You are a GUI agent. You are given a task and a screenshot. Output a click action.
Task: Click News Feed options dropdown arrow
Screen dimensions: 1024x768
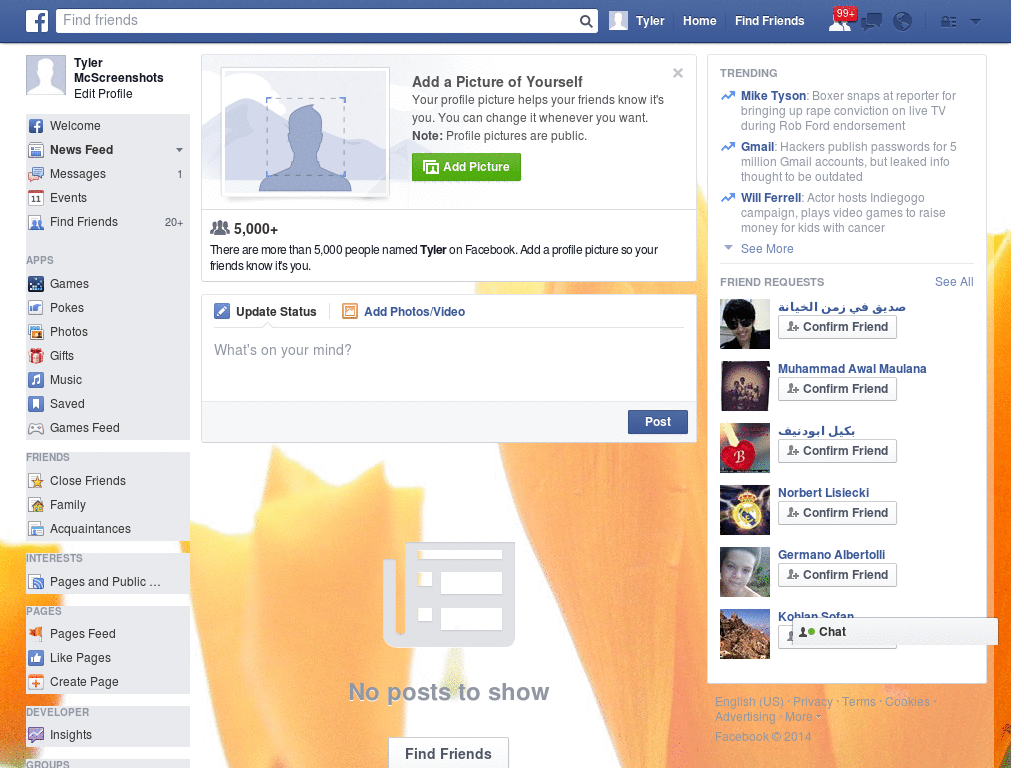click(179, 150)
